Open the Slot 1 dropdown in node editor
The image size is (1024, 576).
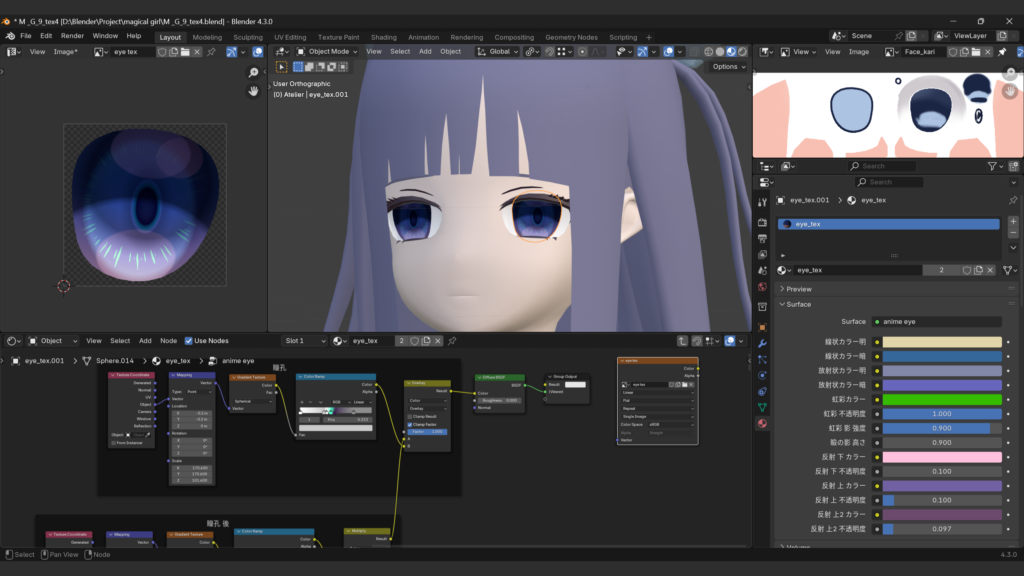tap(305, 341)
